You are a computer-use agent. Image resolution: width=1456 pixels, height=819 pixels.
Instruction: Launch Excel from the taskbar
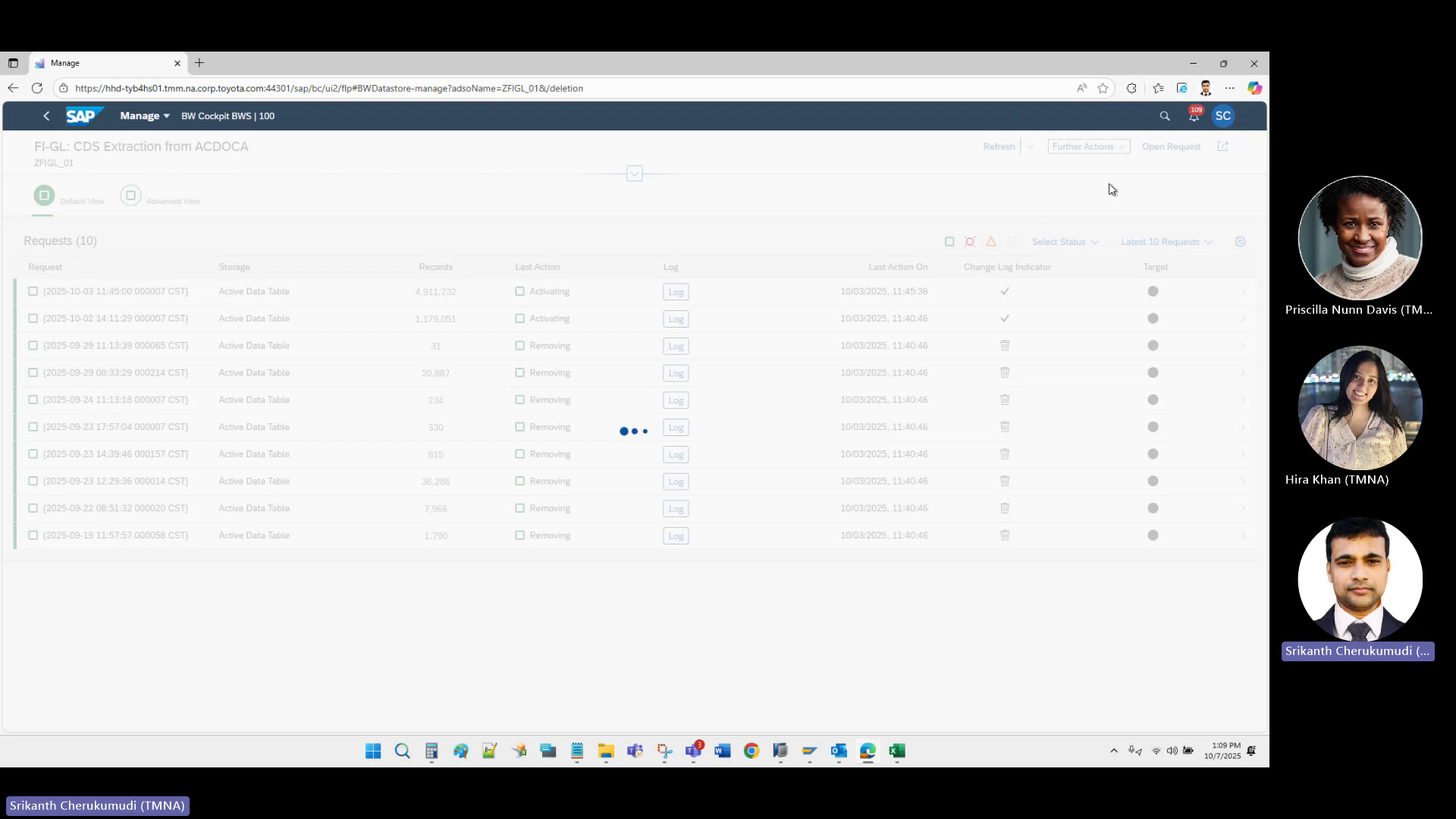coord(897,752)
